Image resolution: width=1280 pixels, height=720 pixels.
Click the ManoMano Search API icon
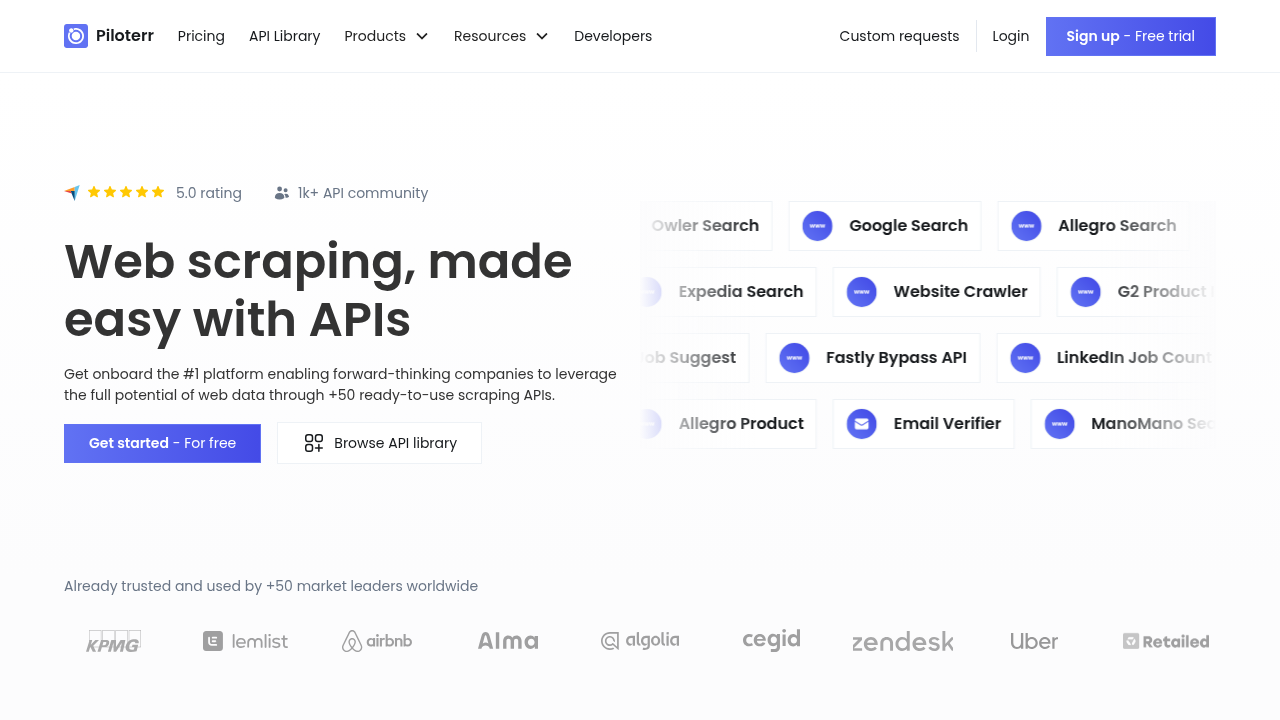click(x=1059, y=424)
